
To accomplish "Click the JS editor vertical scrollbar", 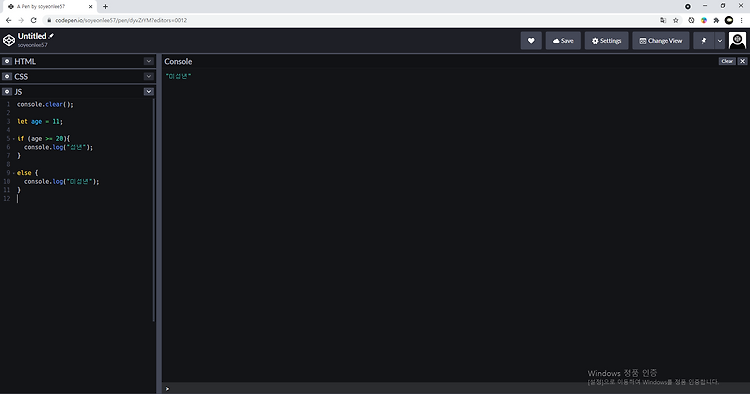I will pos(154,210).
